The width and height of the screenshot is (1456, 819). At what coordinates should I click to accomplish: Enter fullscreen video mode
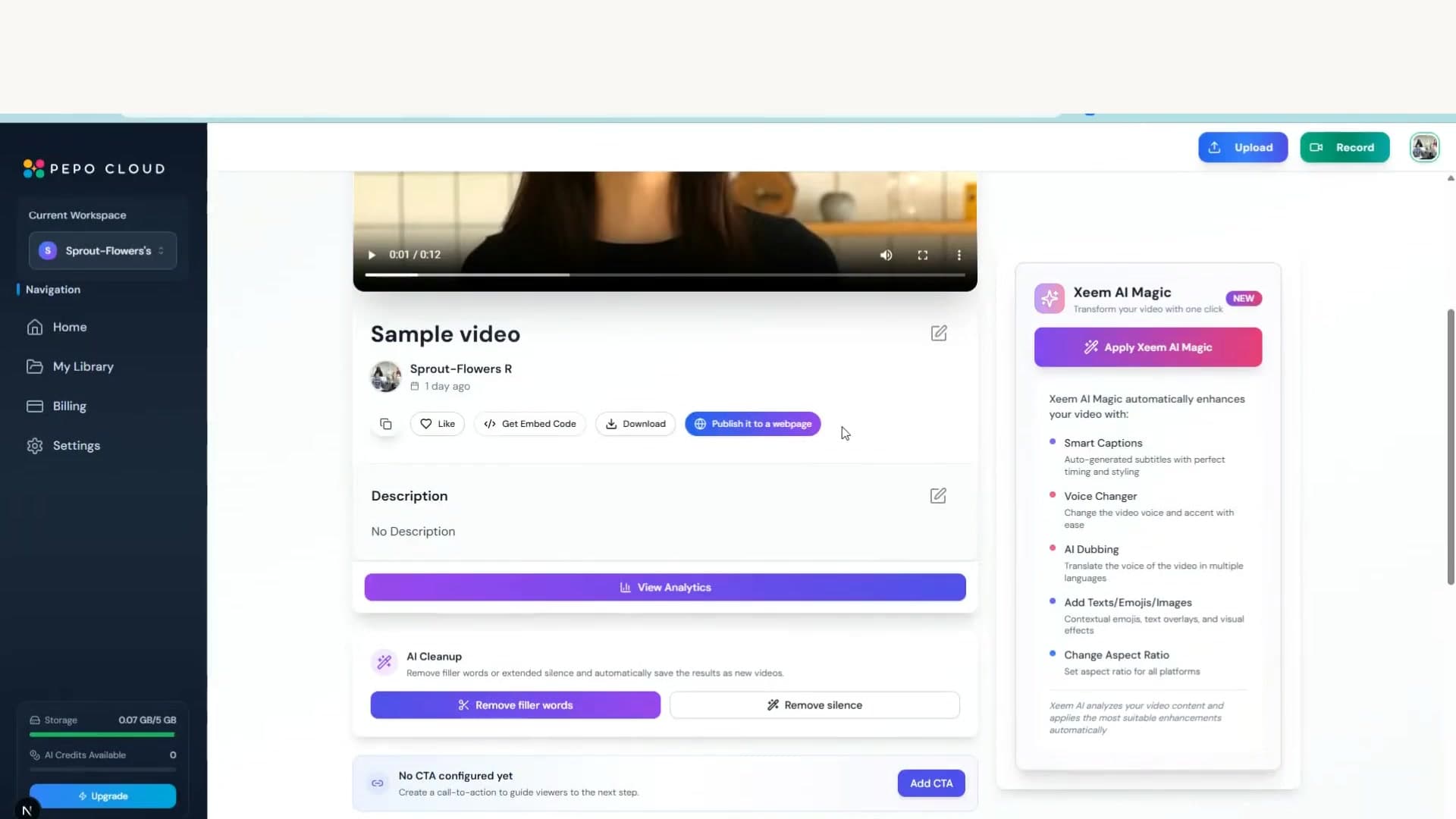tap(923, 255)
